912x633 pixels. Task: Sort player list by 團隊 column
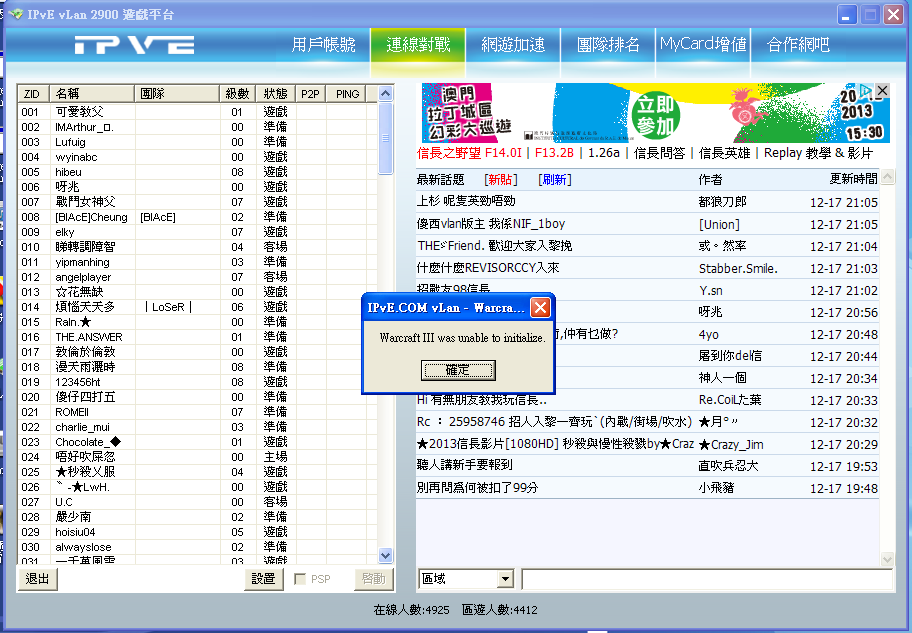click(177, 94)
